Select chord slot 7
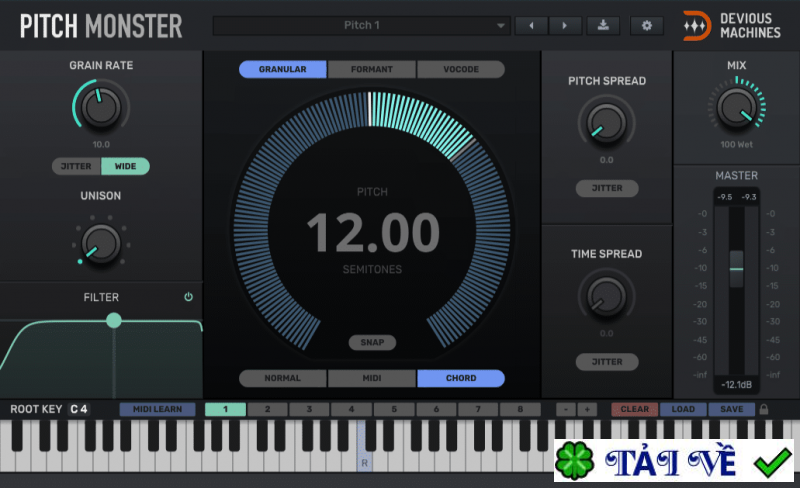800x488 pixels. pyautogui.click(x=478, y=409)
